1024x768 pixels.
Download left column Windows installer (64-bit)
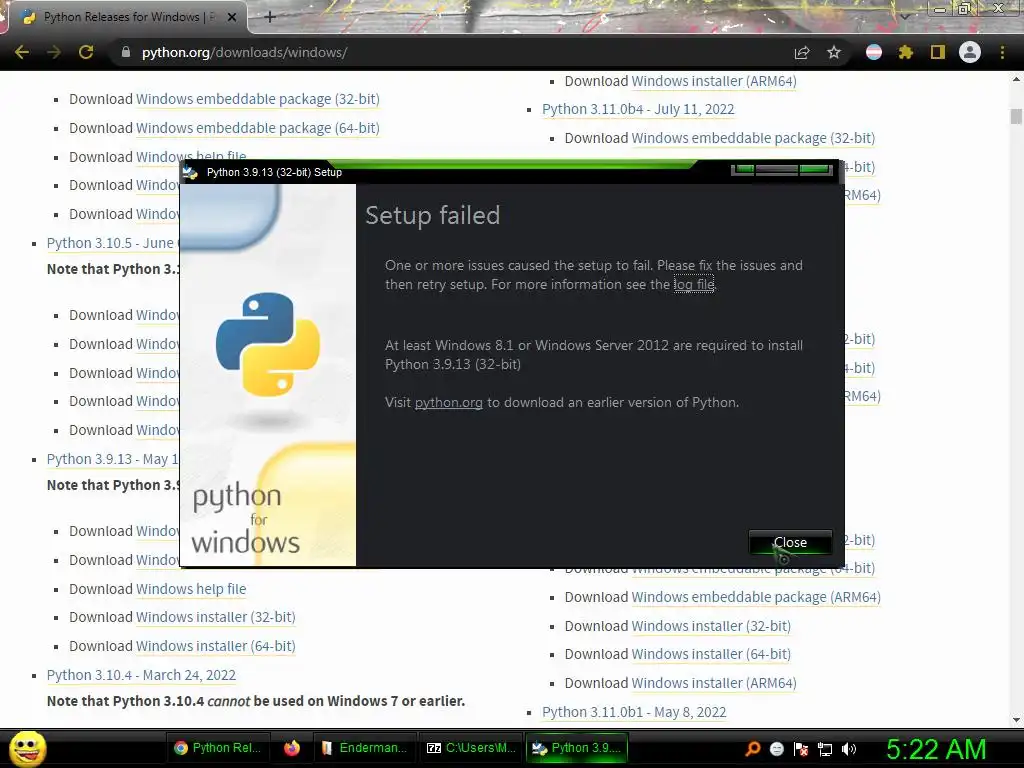click(x=216, y=646)
